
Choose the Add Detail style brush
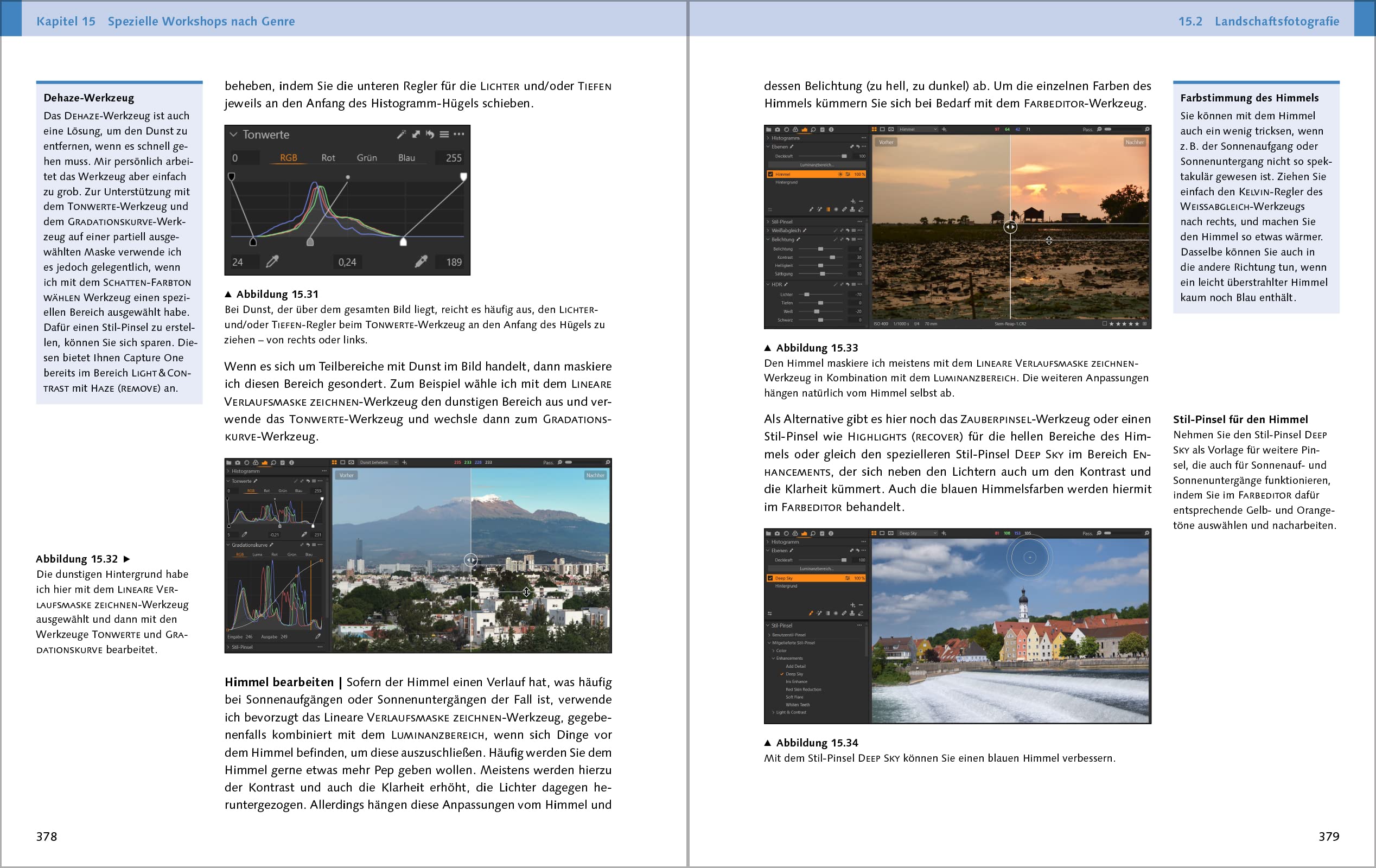(x=796, y=666)
